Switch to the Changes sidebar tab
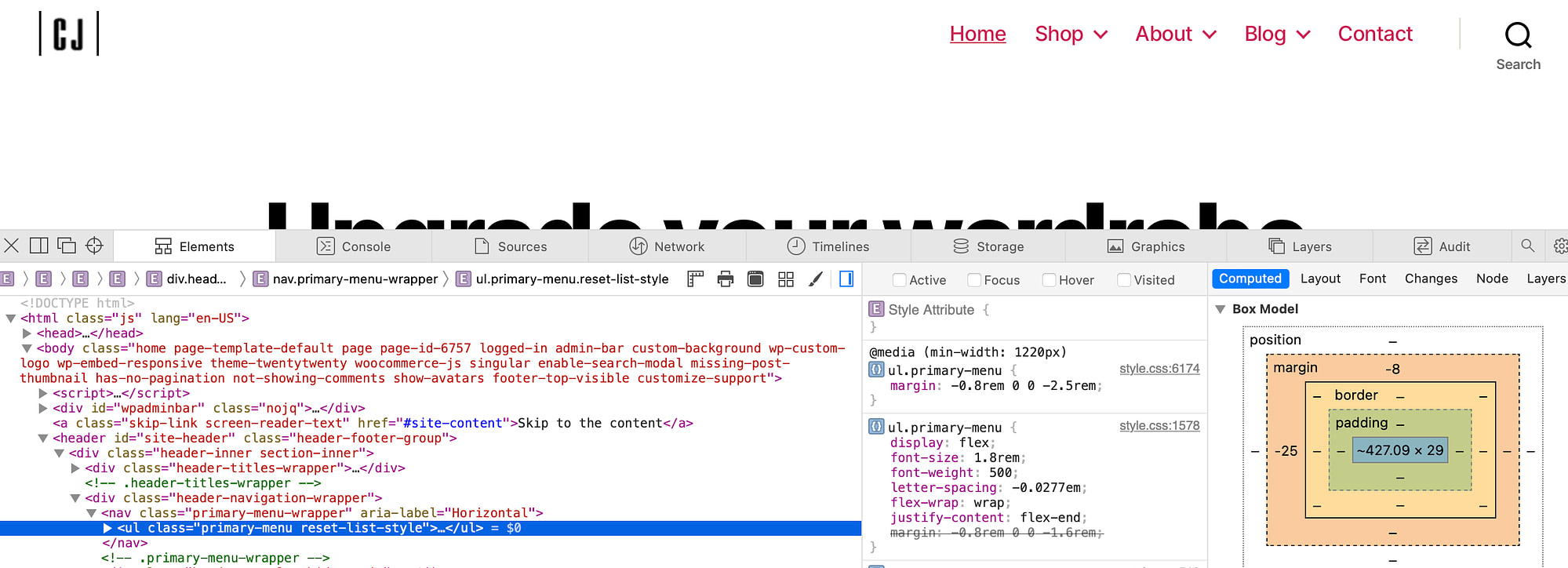 [1431, 279]
